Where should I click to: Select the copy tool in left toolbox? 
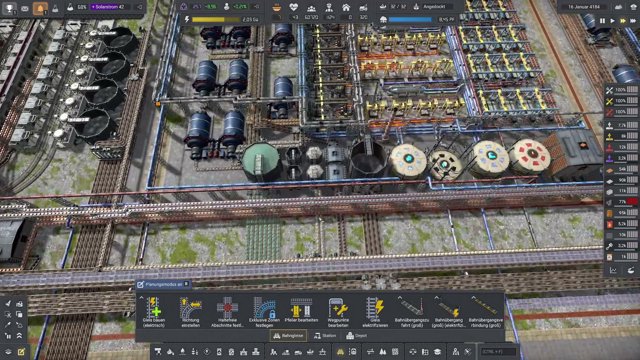[x=19, y=314]
